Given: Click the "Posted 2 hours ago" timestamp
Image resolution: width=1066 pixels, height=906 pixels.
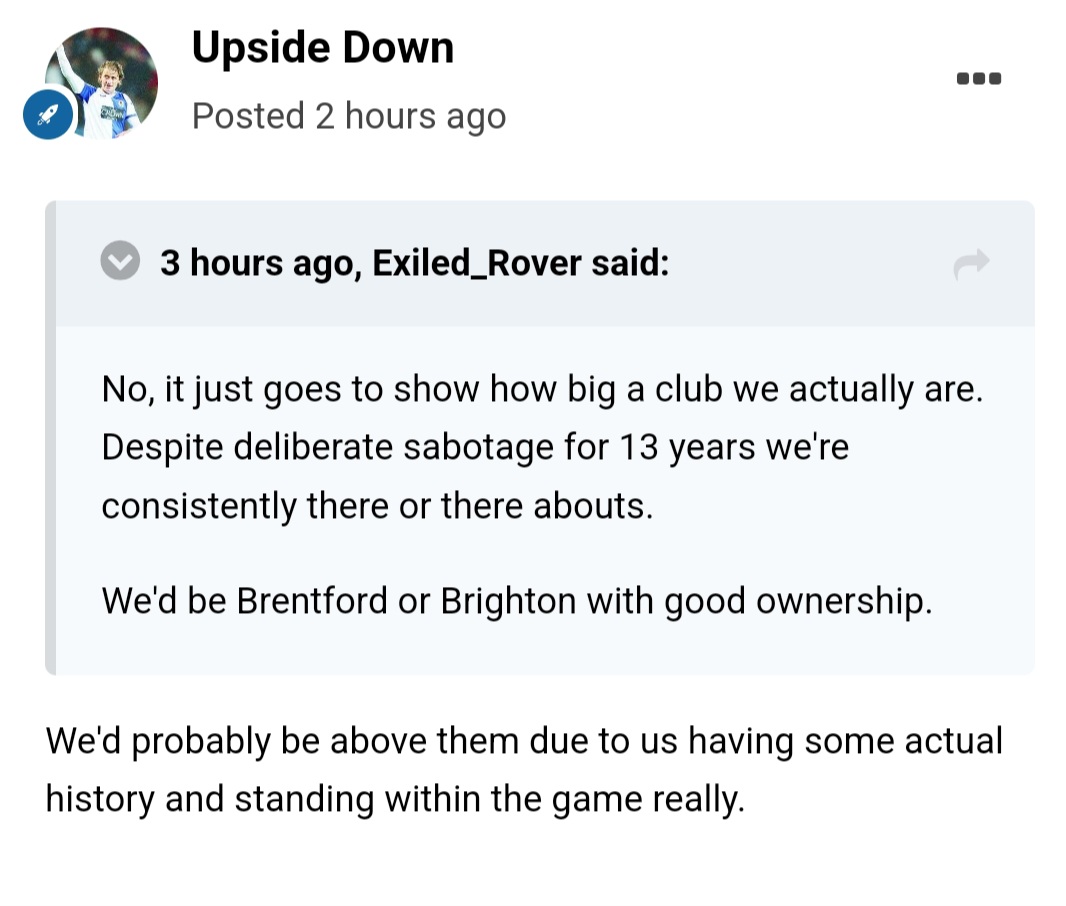Looking at the screenshot, I should pos(349,116).
